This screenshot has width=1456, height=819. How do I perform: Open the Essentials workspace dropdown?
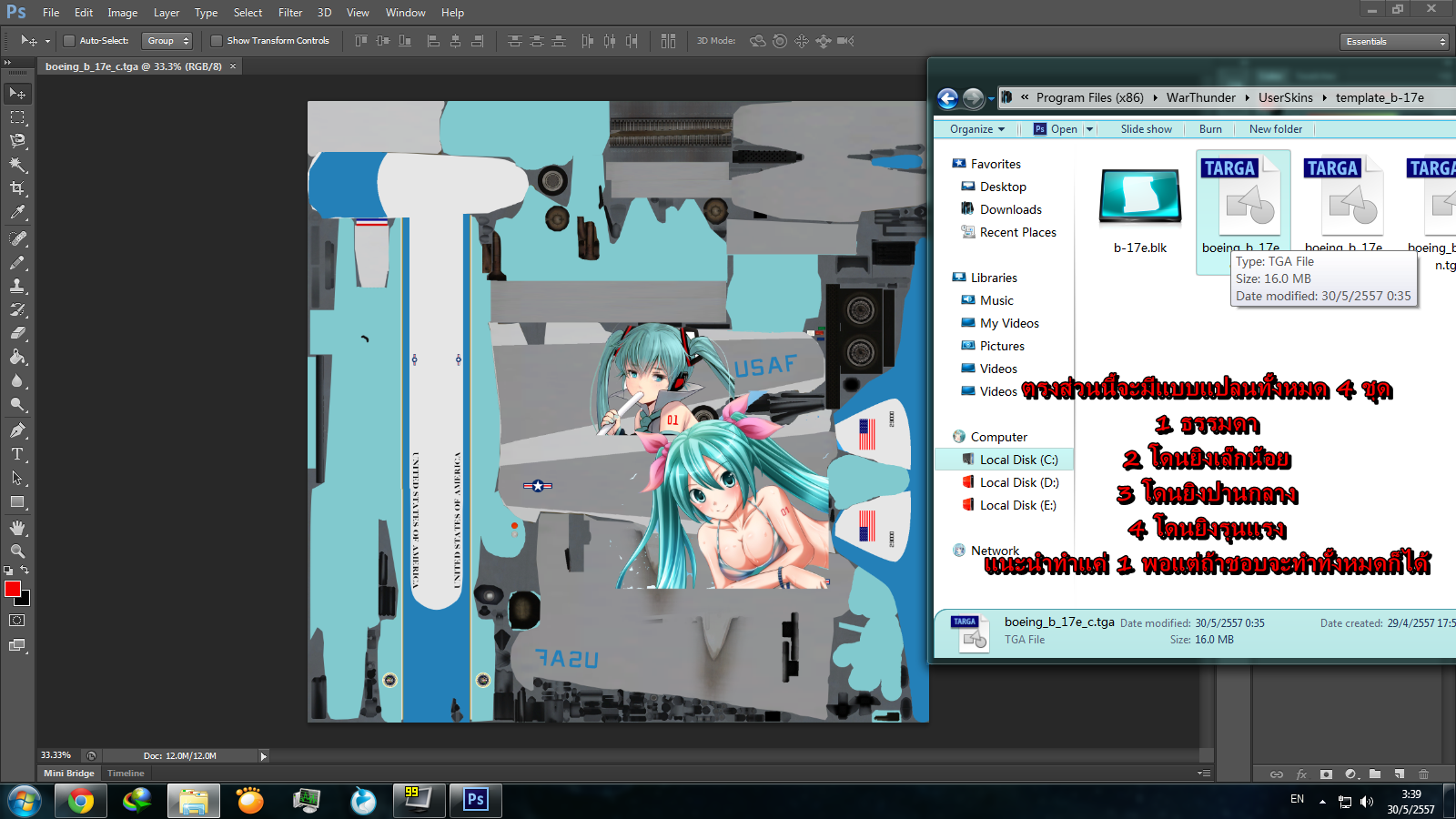[x=1394, y=42]
